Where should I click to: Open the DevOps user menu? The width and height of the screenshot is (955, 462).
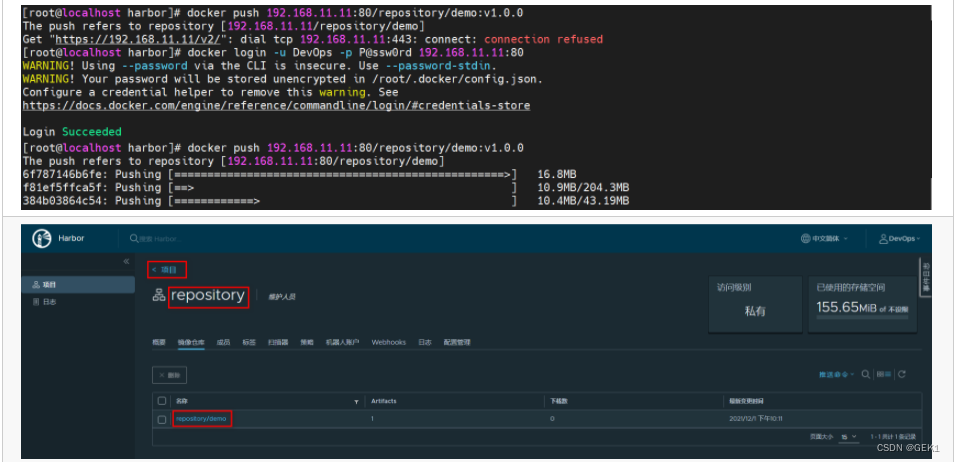tap(900, 239)
